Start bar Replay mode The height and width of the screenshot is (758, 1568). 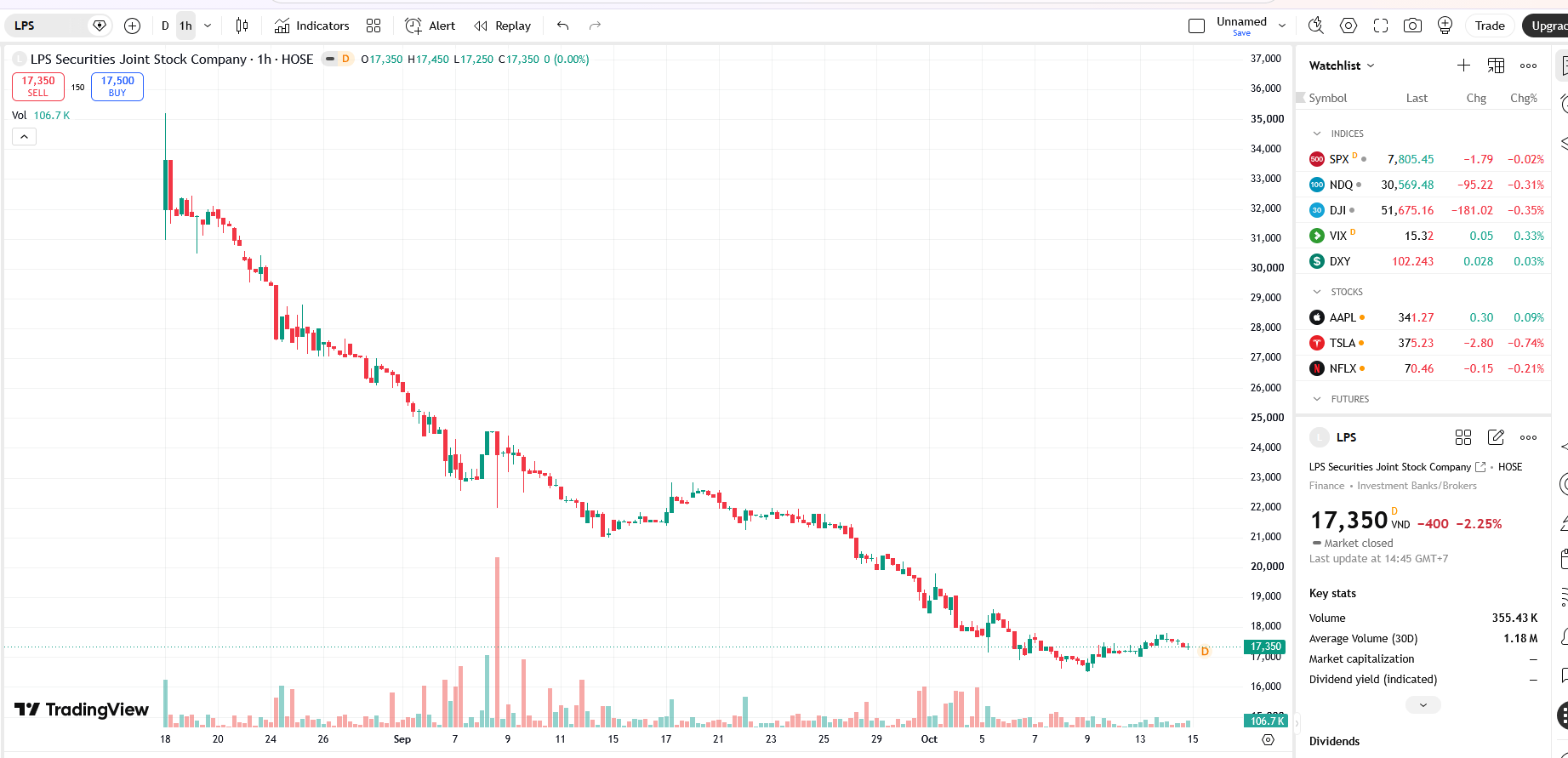click(x=502, y=26)
